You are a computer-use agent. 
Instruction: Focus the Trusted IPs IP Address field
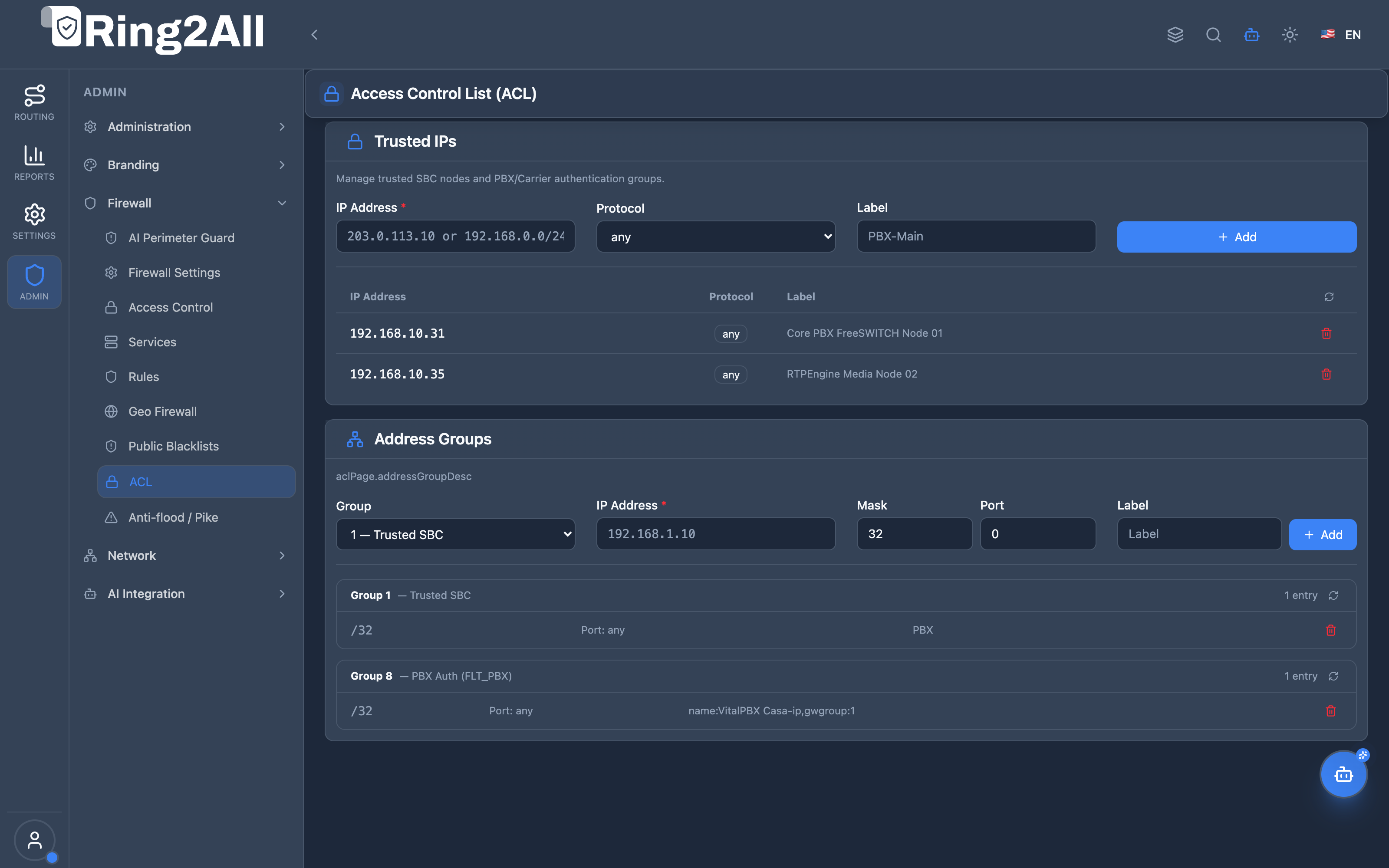tap(455, 236)
